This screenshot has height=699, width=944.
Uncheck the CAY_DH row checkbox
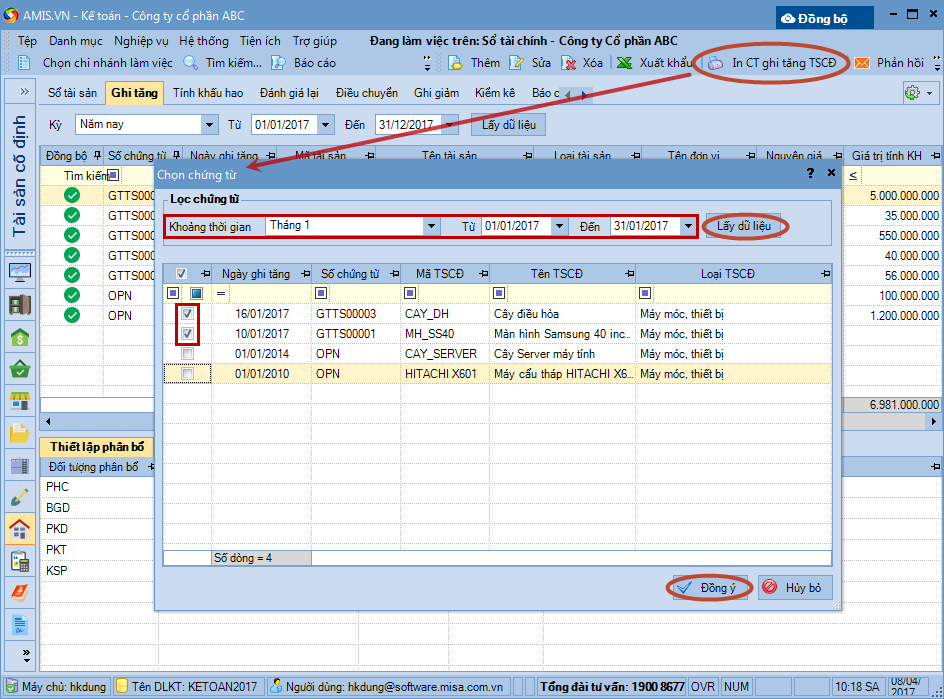187,314
